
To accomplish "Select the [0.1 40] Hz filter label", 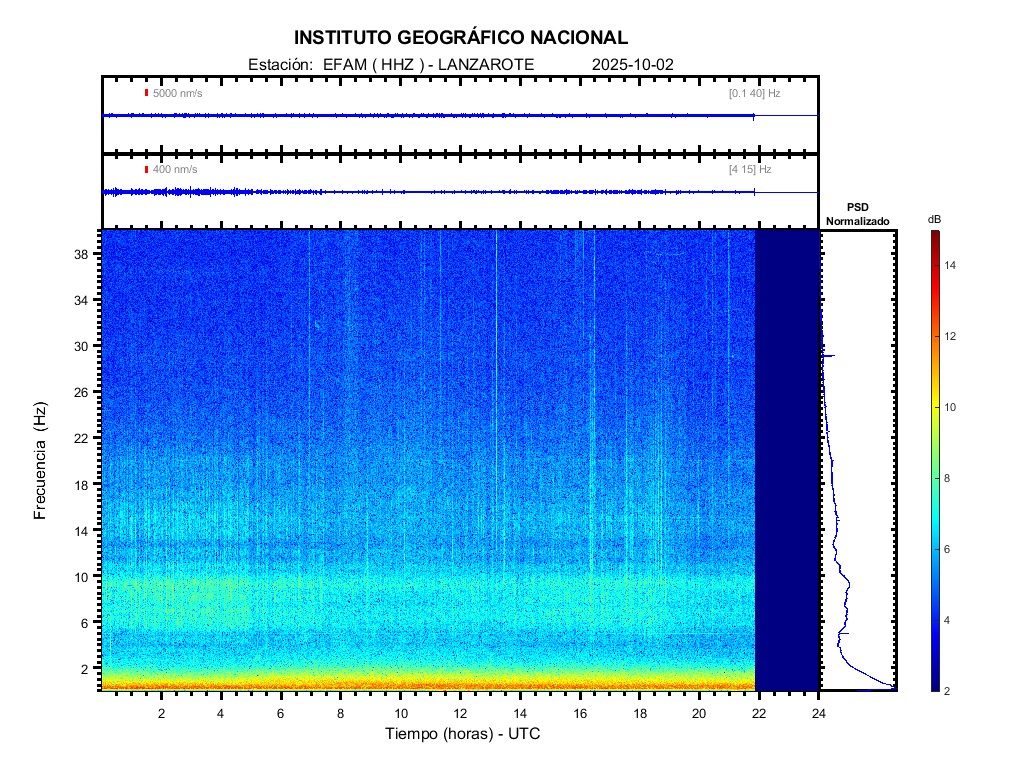I will point(754,93).
